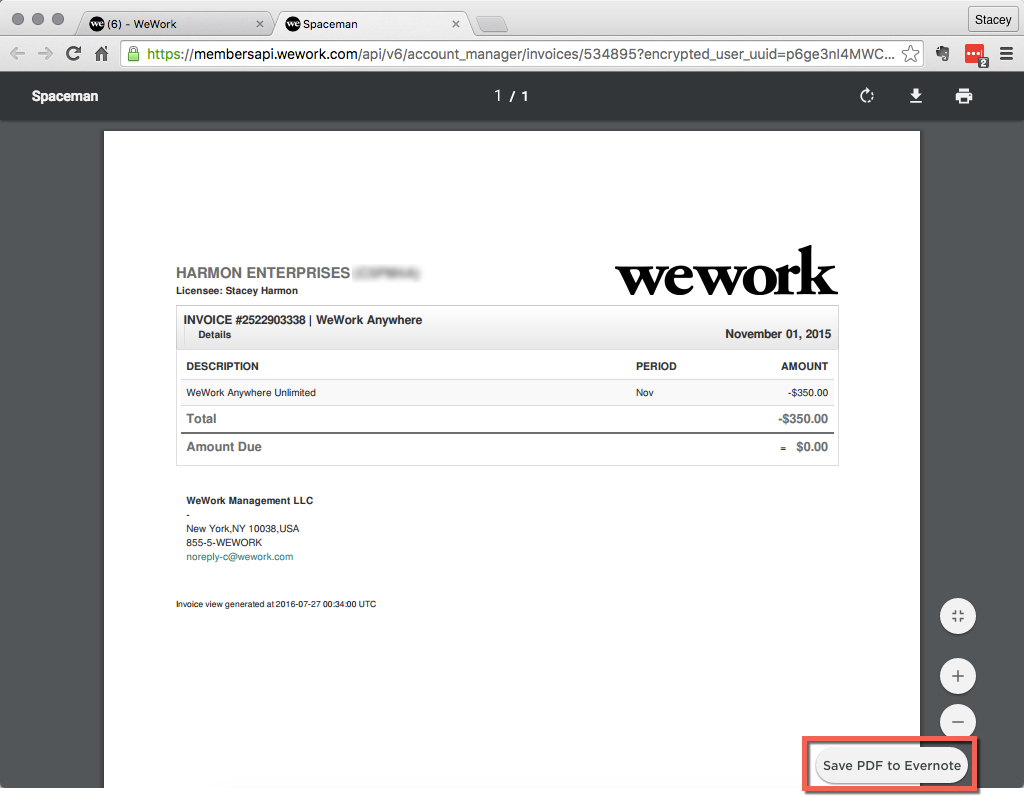The width and height of the screenshot is (1027, 797).
Task: Click the New York,NY 10038,USA address
Action: tap(242, 528)
